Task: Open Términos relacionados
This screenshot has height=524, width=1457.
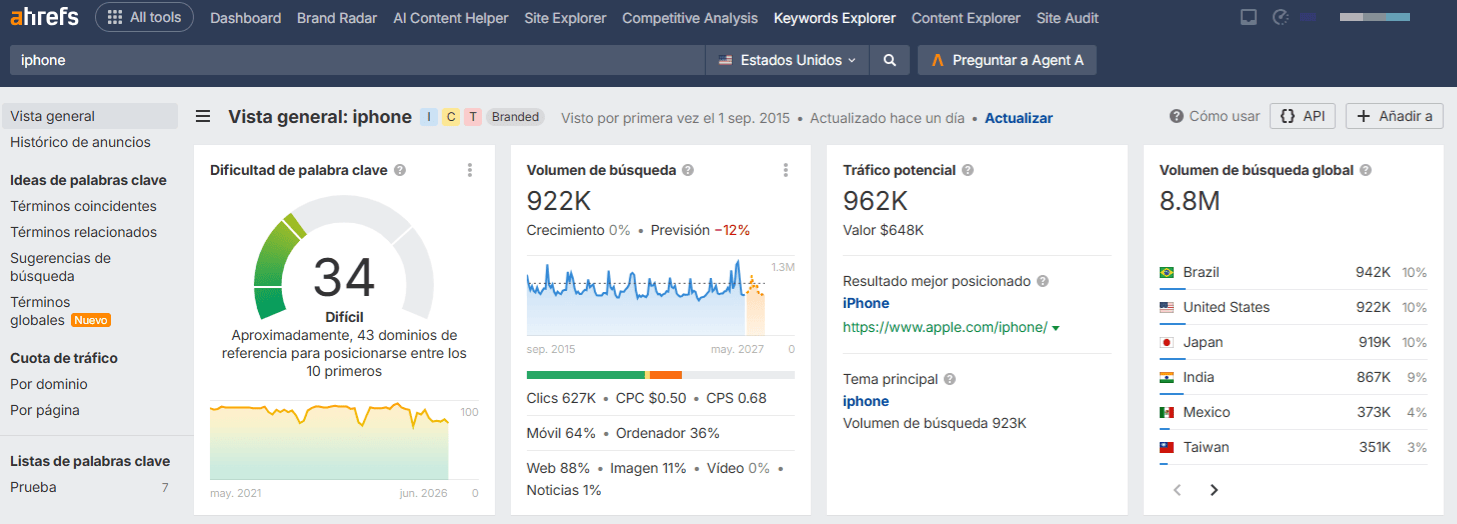Action: point(83,232)
